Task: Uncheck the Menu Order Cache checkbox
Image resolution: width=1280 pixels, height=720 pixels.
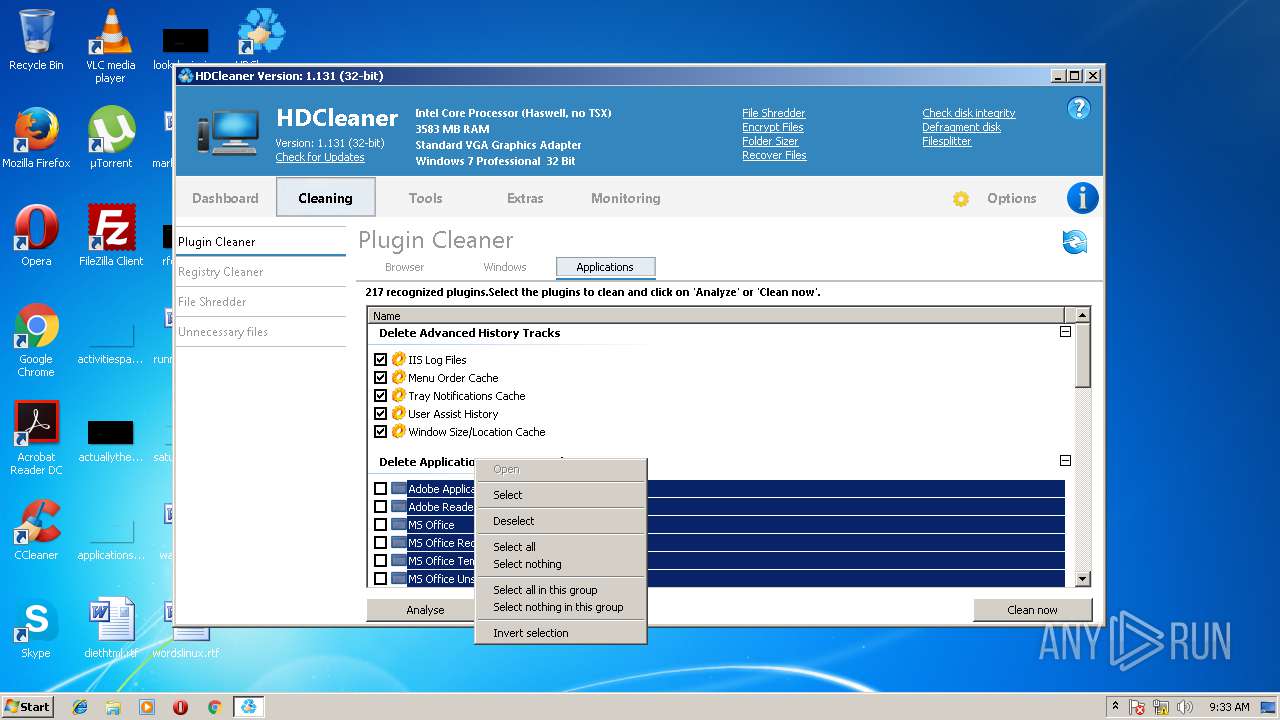Action: (x=380, y=377)
